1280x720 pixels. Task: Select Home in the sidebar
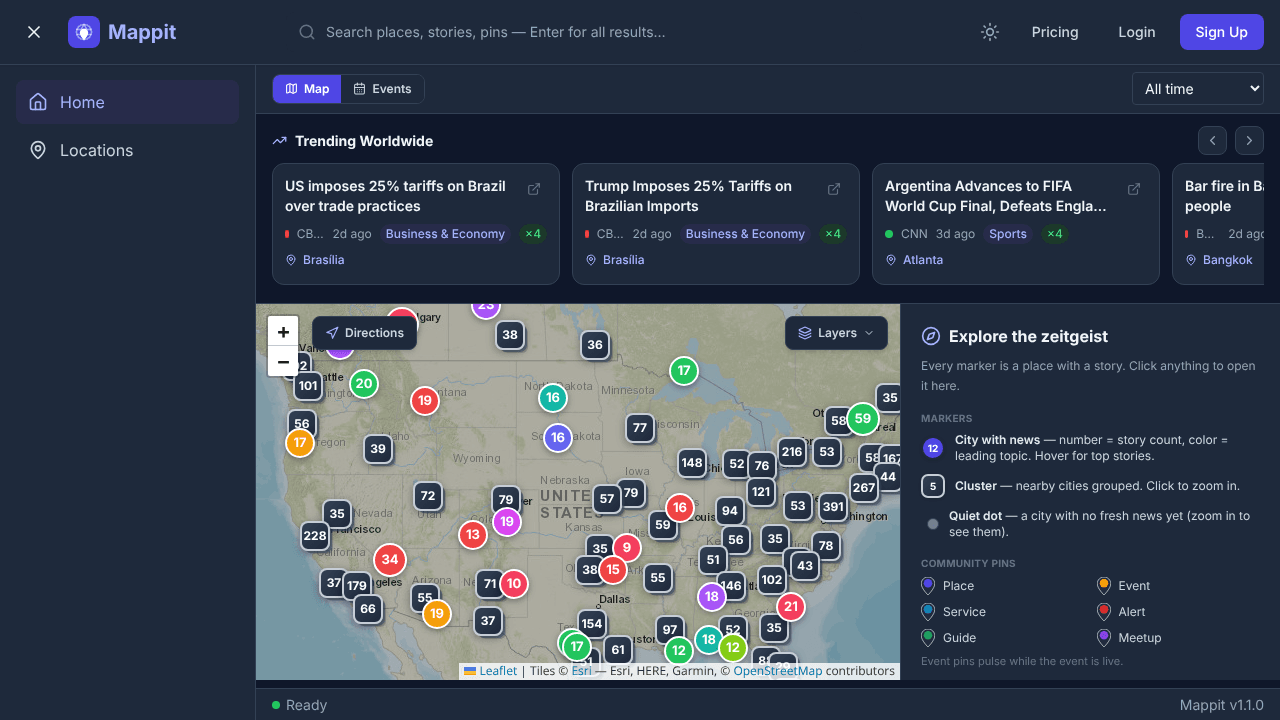click(127, 102)
